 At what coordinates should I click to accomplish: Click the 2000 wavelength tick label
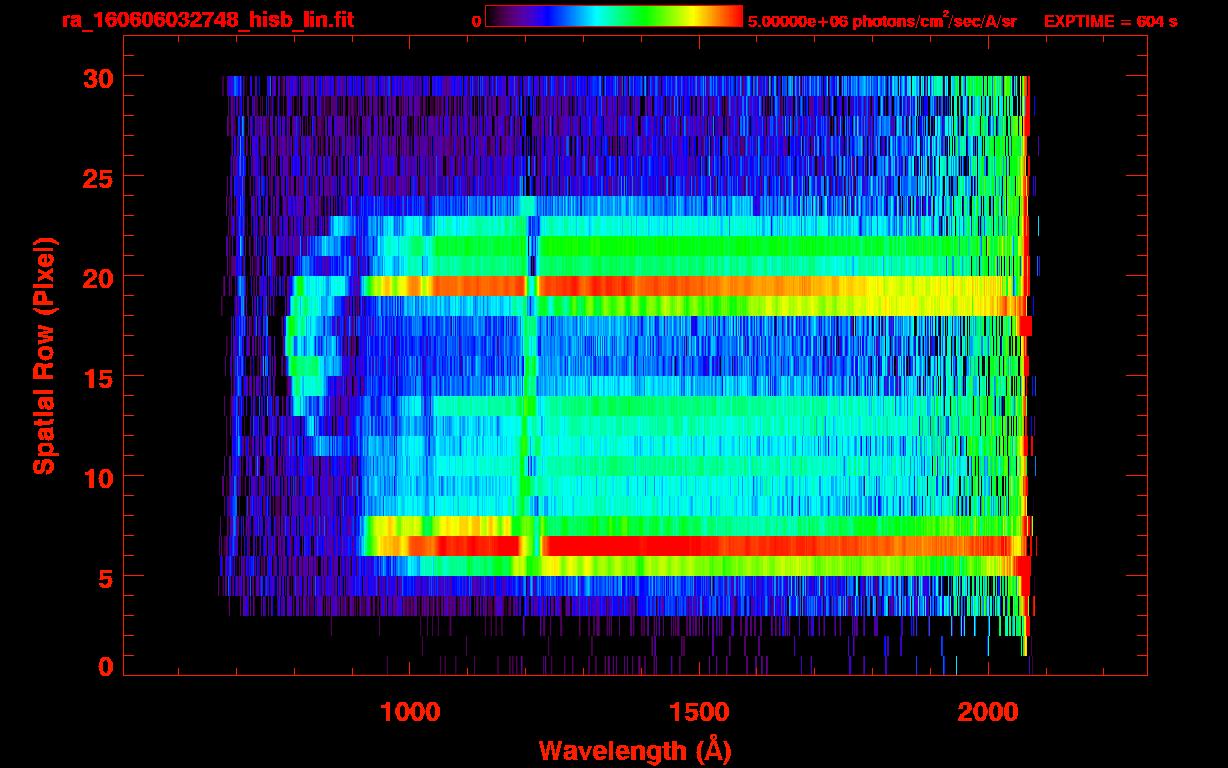click(x=987, y=712)
